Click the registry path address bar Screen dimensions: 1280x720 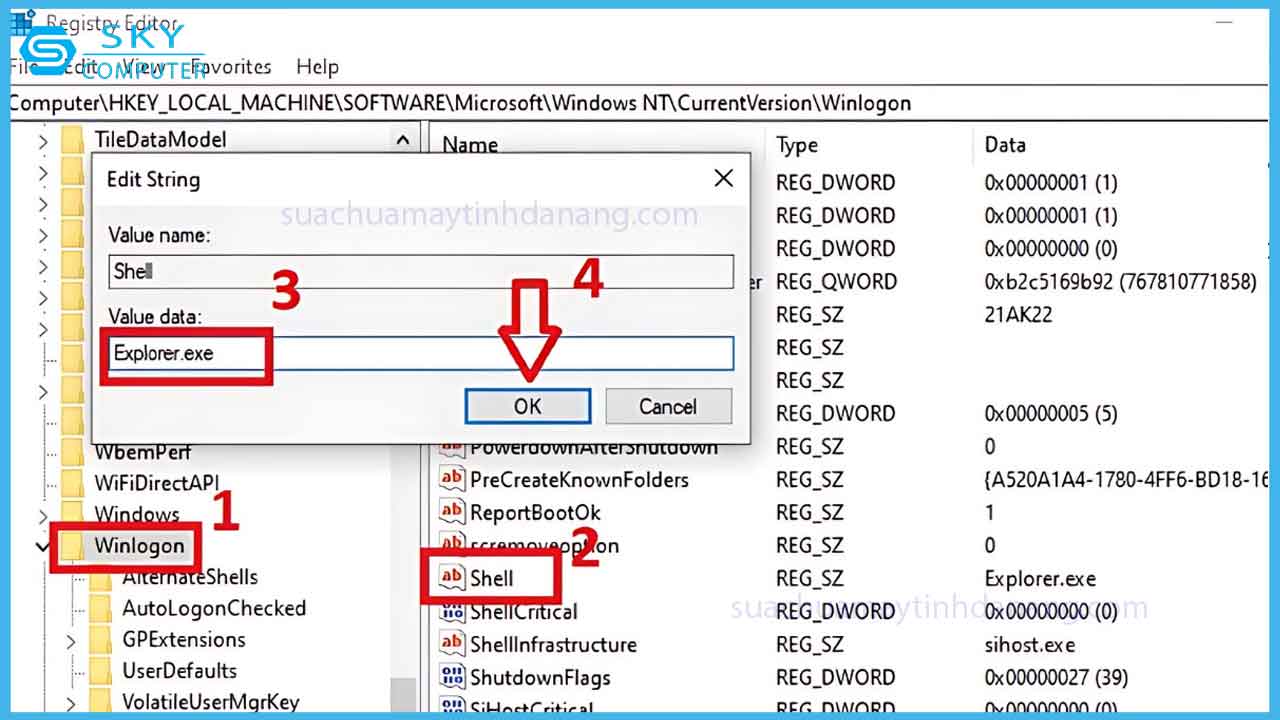(x=640, y=103)
